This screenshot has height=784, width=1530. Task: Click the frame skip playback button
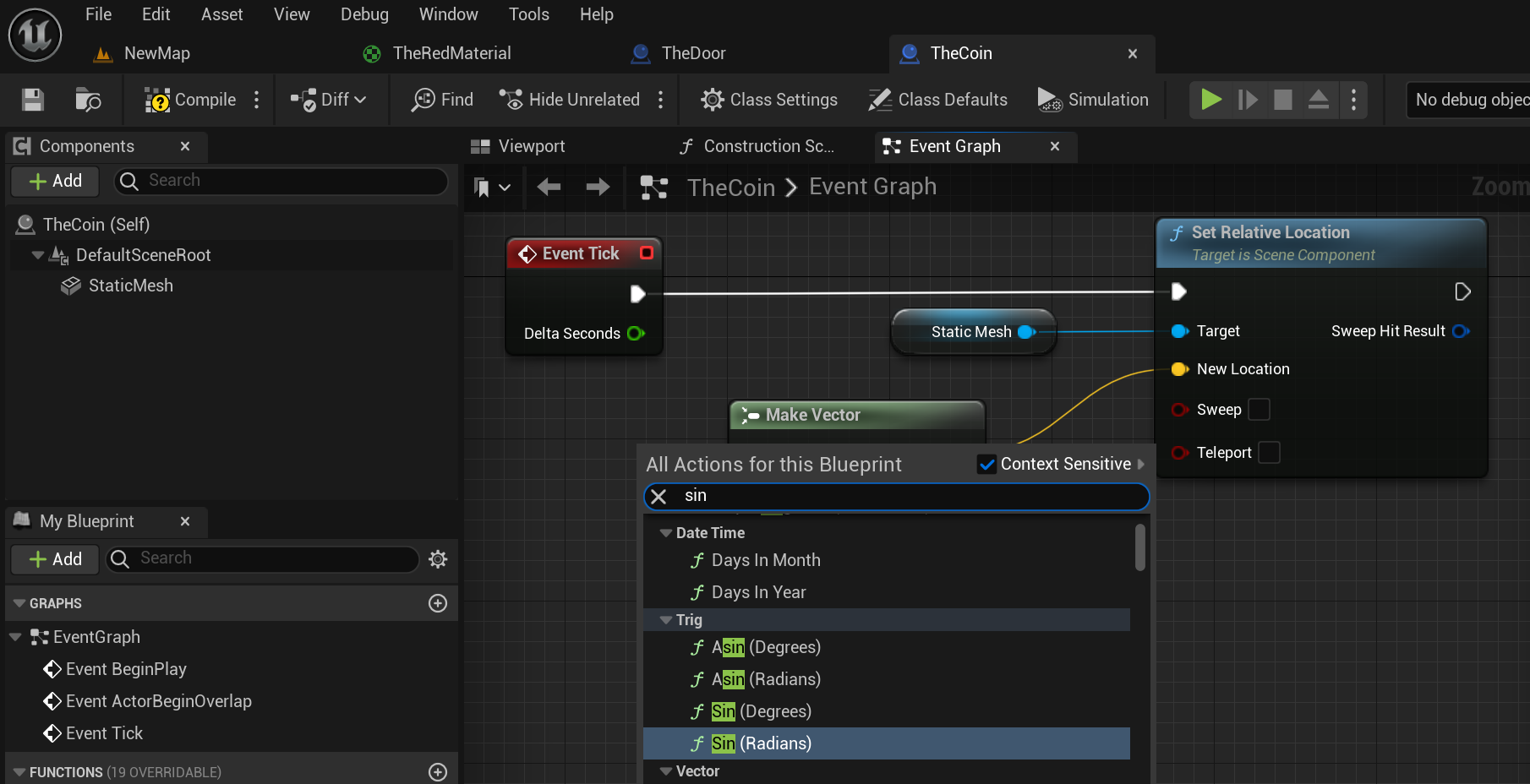coord(1248,100)
